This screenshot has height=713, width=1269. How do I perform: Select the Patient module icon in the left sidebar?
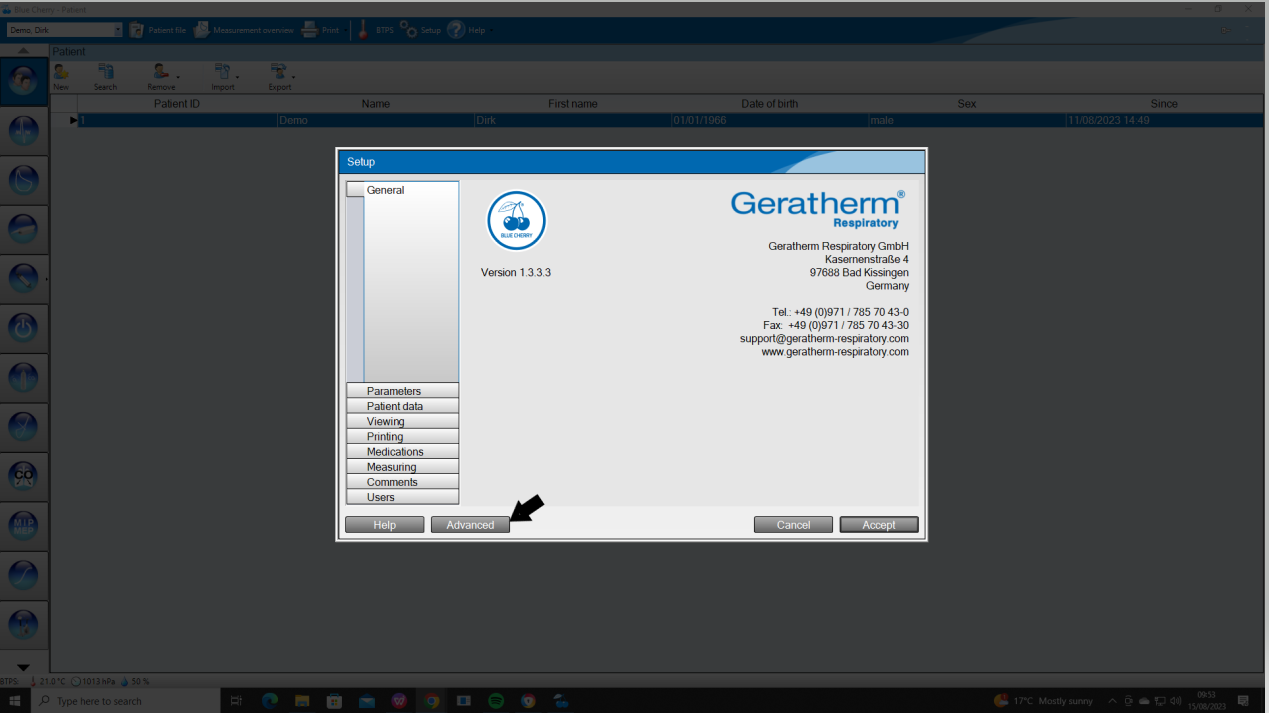click(x=24, y=82)
